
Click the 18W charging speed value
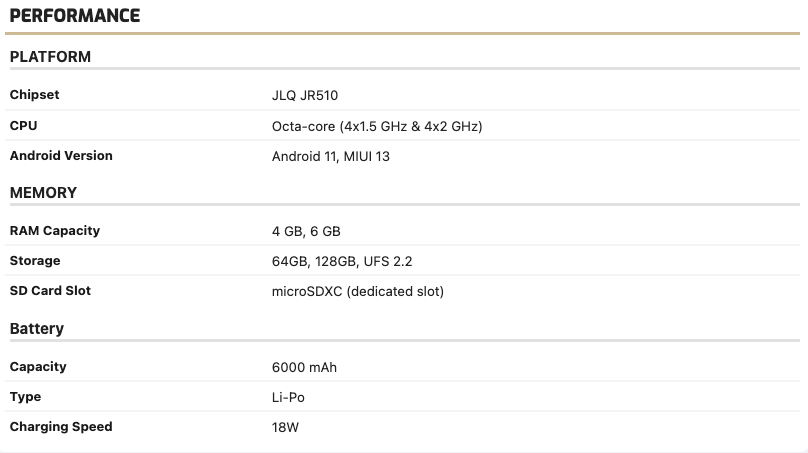tap(285, 427)
